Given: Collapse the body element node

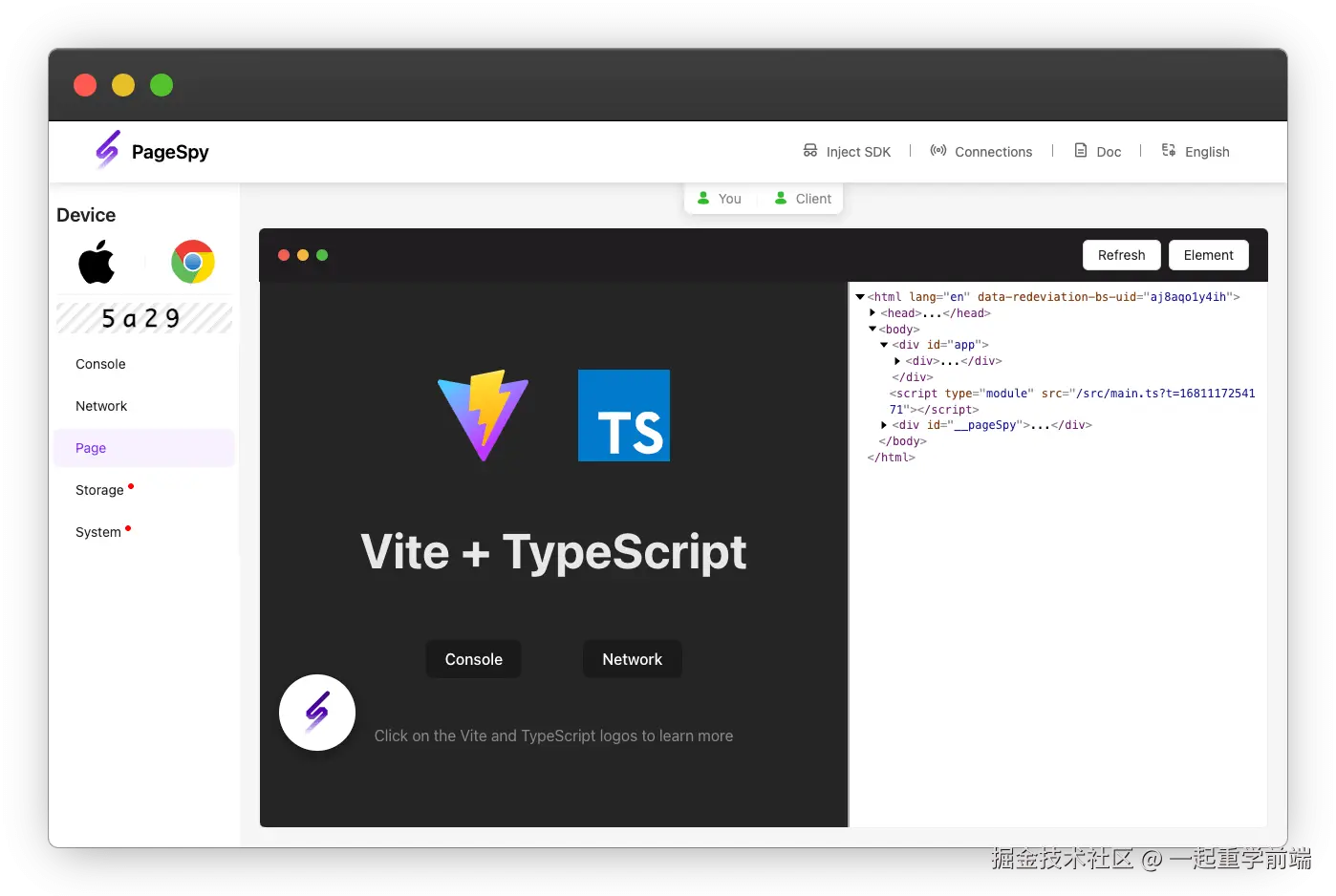Looking at the screenshot, I should point(873,329).
